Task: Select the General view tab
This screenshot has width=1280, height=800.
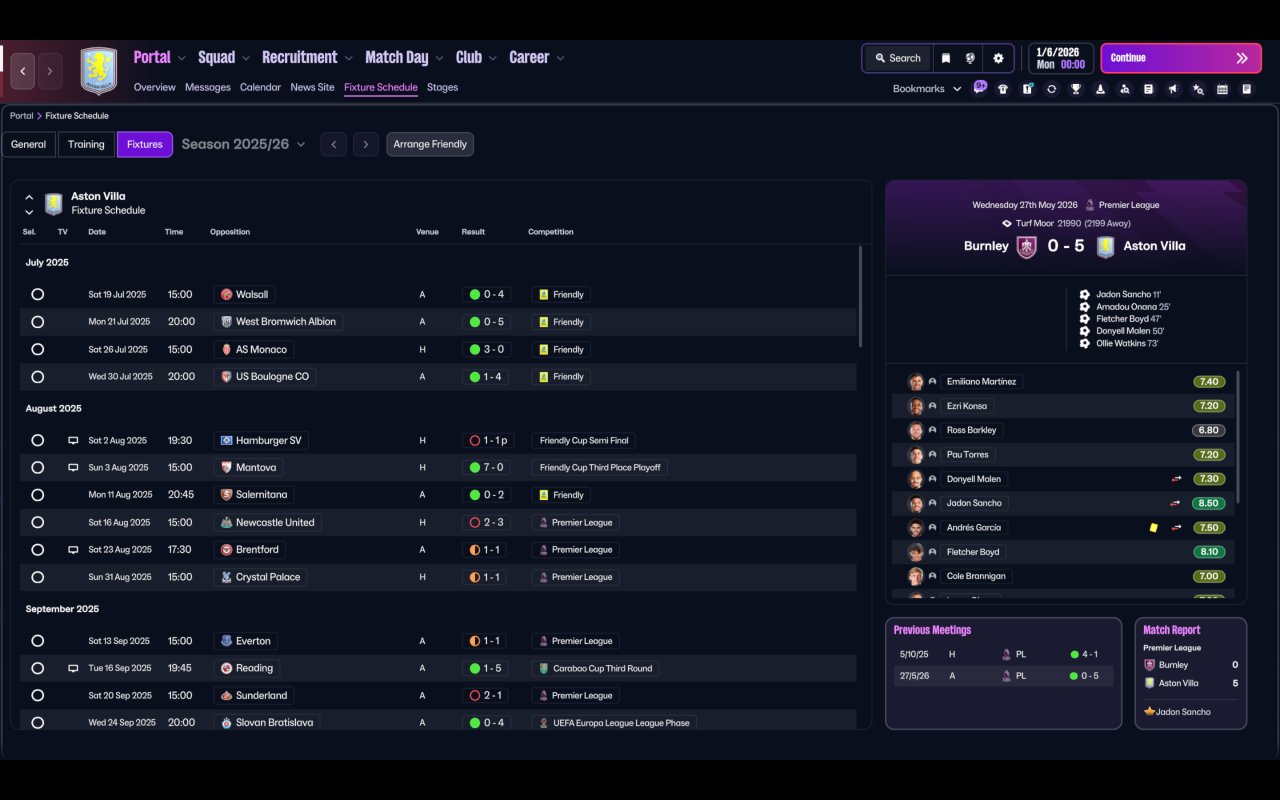Action: pyautogui.click(x=28, y=145)
